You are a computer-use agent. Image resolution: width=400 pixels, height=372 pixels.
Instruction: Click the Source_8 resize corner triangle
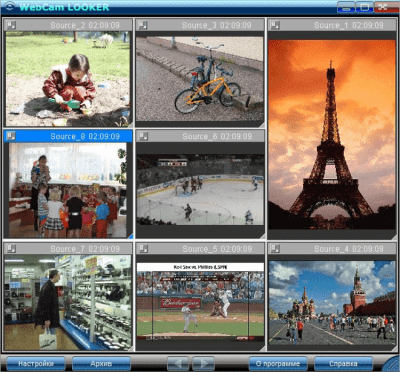[x=130, y=236]
